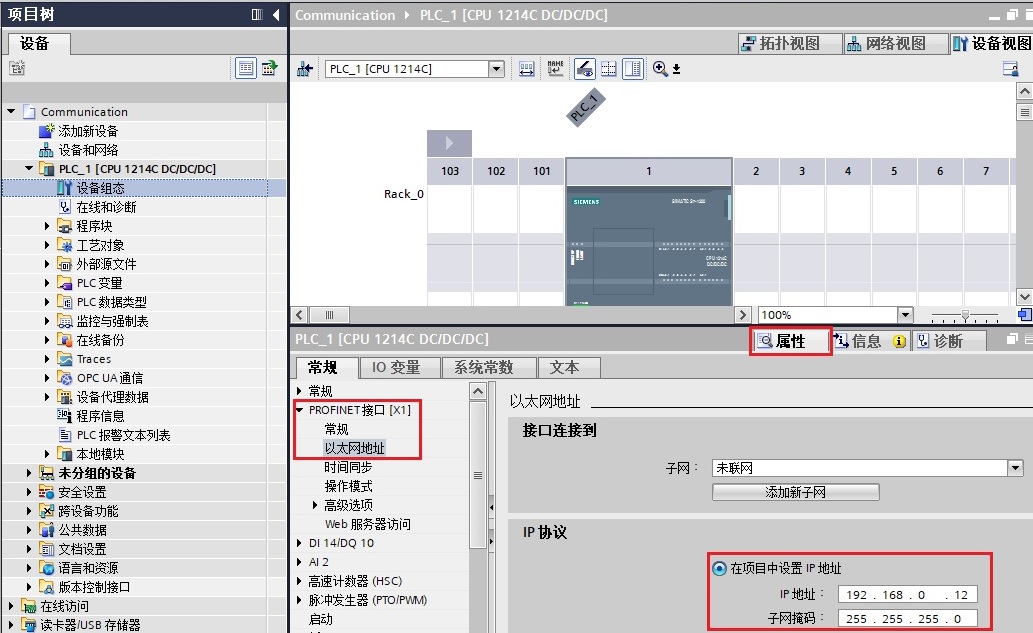Image resolution: width=1033 pixels, height=633 pixels.
Task: Click the inspector window float icon
Action: coord(1013,339)
